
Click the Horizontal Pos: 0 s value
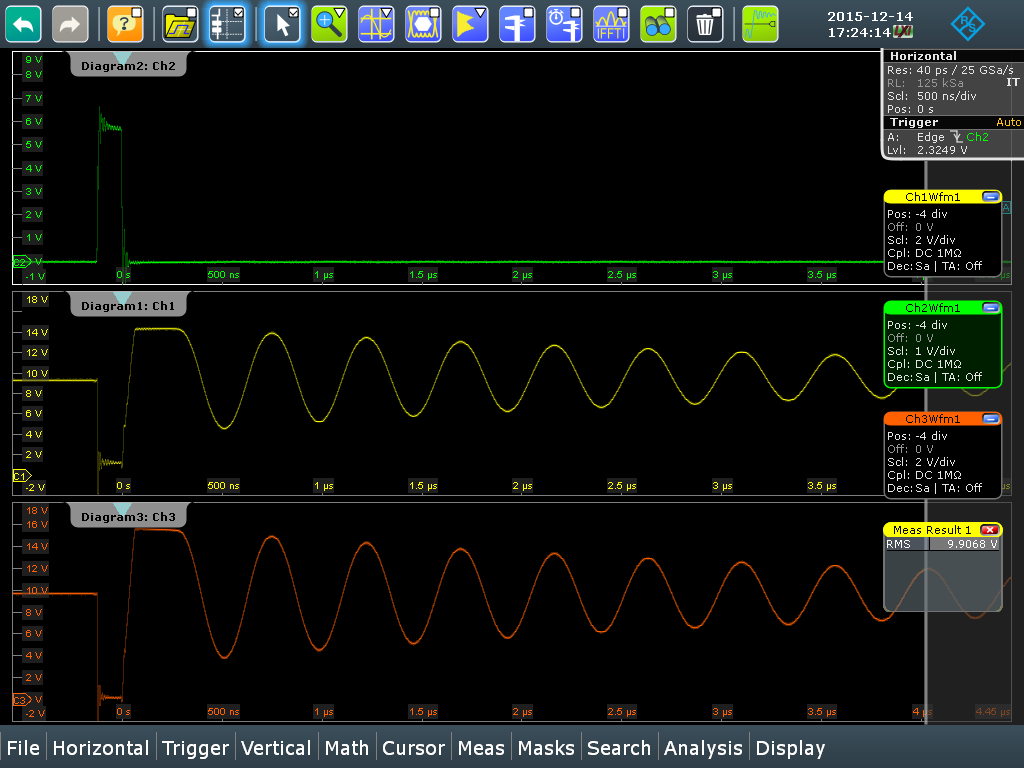click(x=925, y=109)
